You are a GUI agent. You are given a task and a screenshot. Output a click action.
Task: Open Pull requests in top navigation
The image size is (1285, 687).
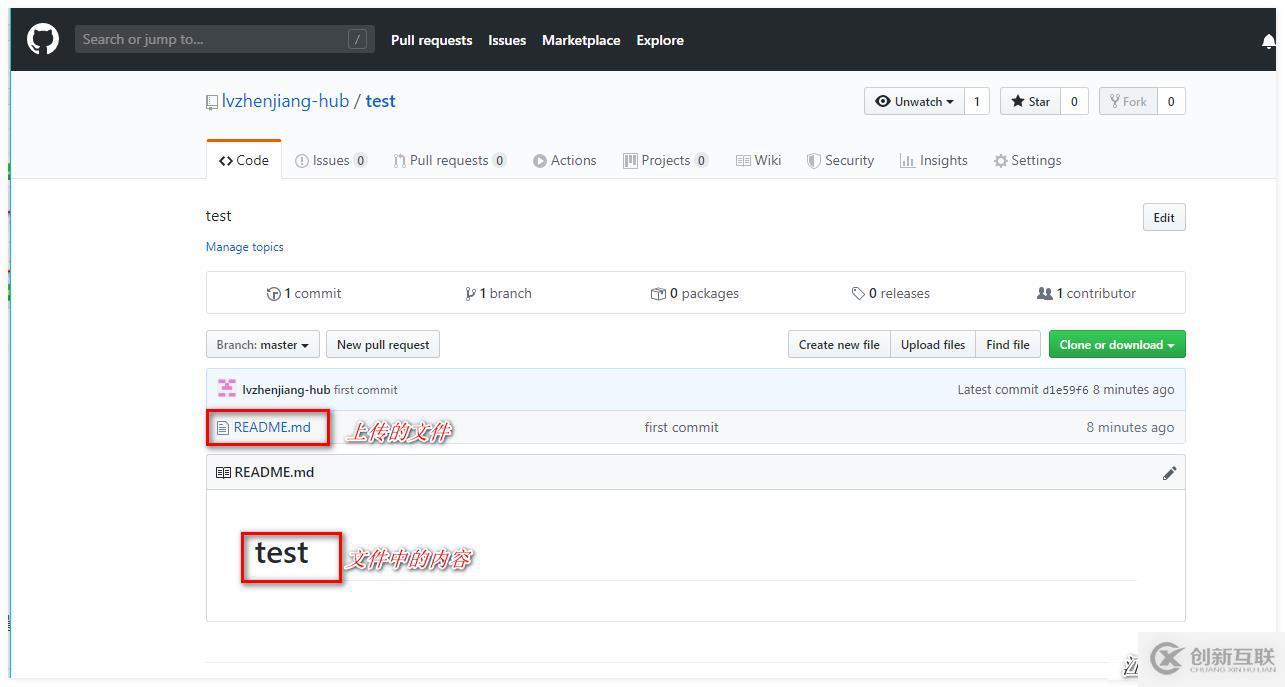tap(431, 40)
